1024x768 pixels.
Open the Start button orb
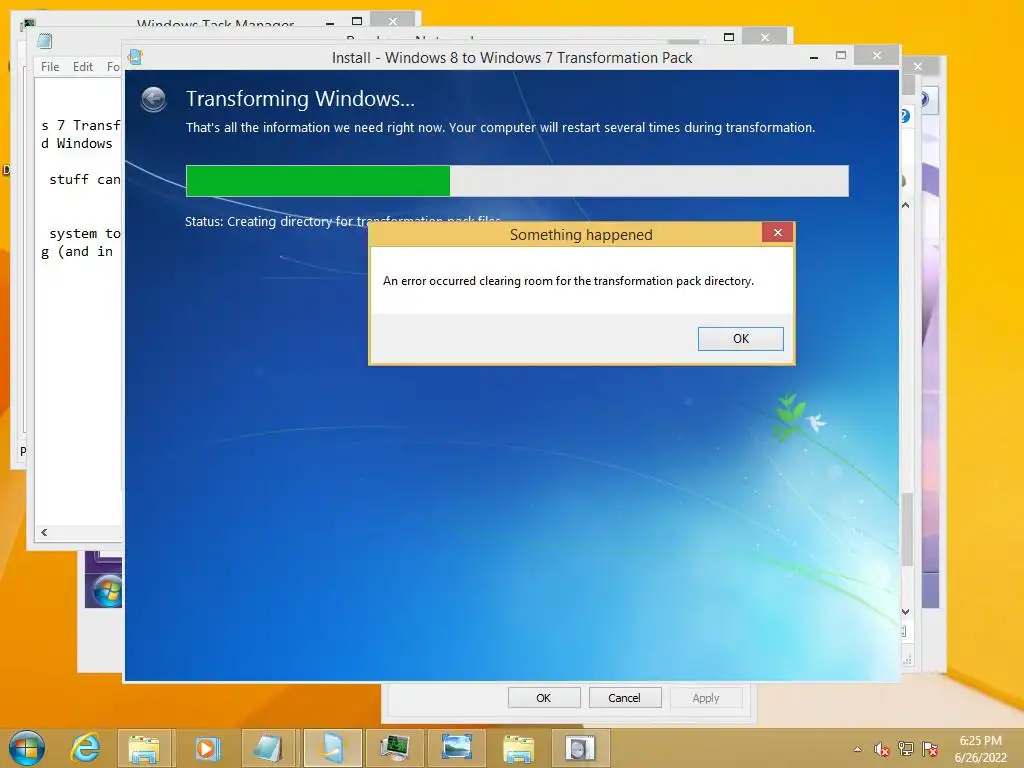[27, 748]
